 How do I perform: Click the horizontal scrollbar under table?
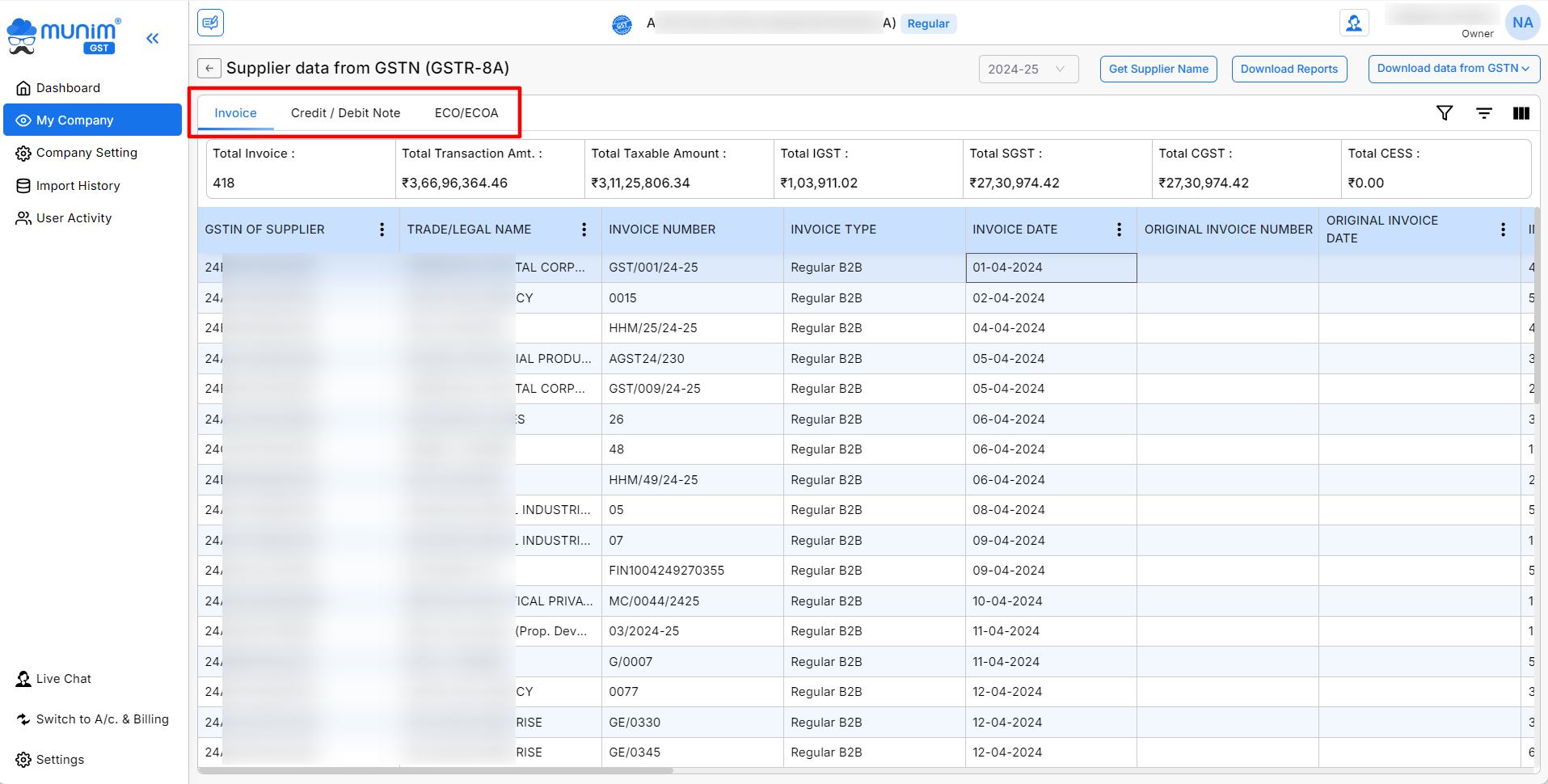coord(437,770)
